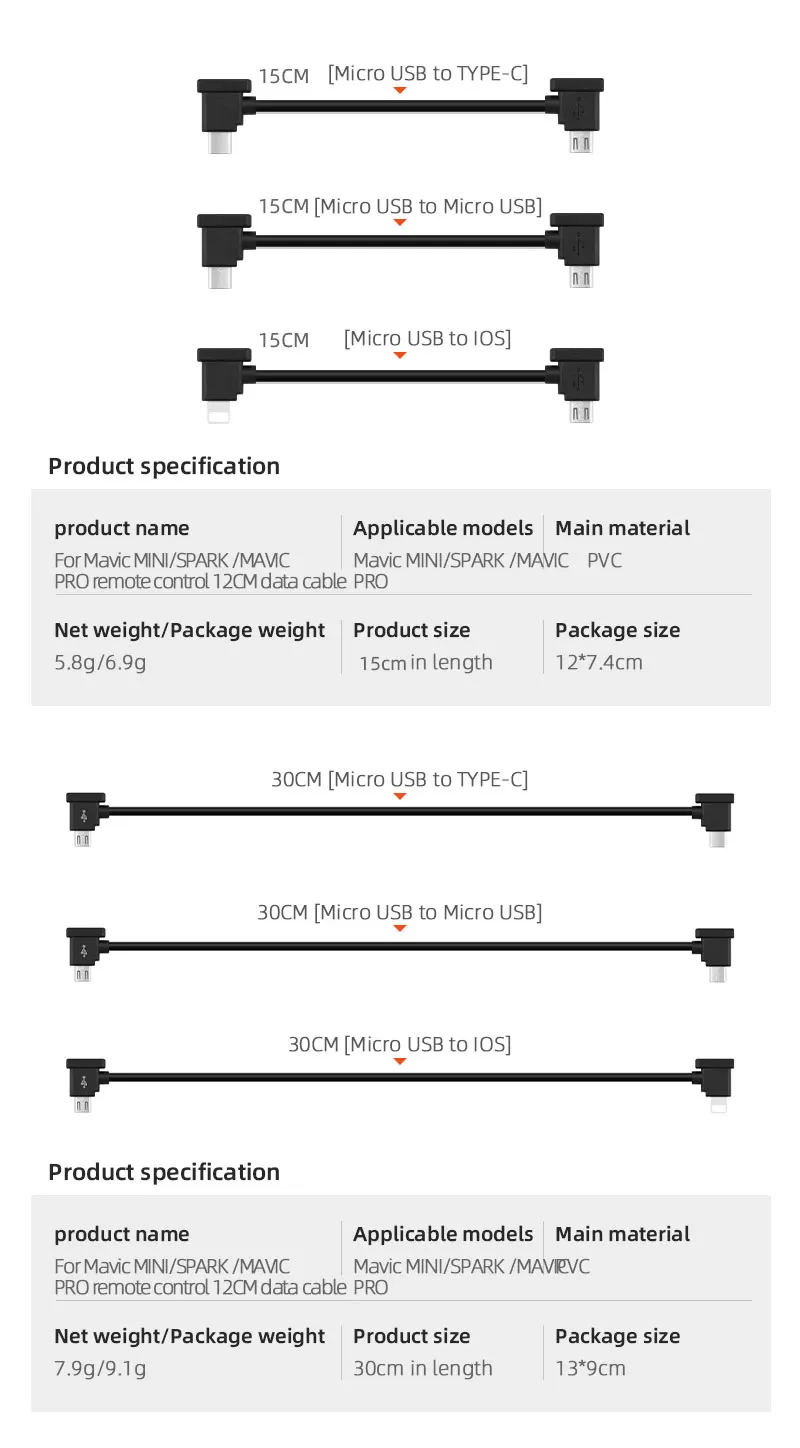This screenshot has width=800, height=1448.
Task: Click the 30CM [Micro USB to Micro USB] label
Action: 400,912
